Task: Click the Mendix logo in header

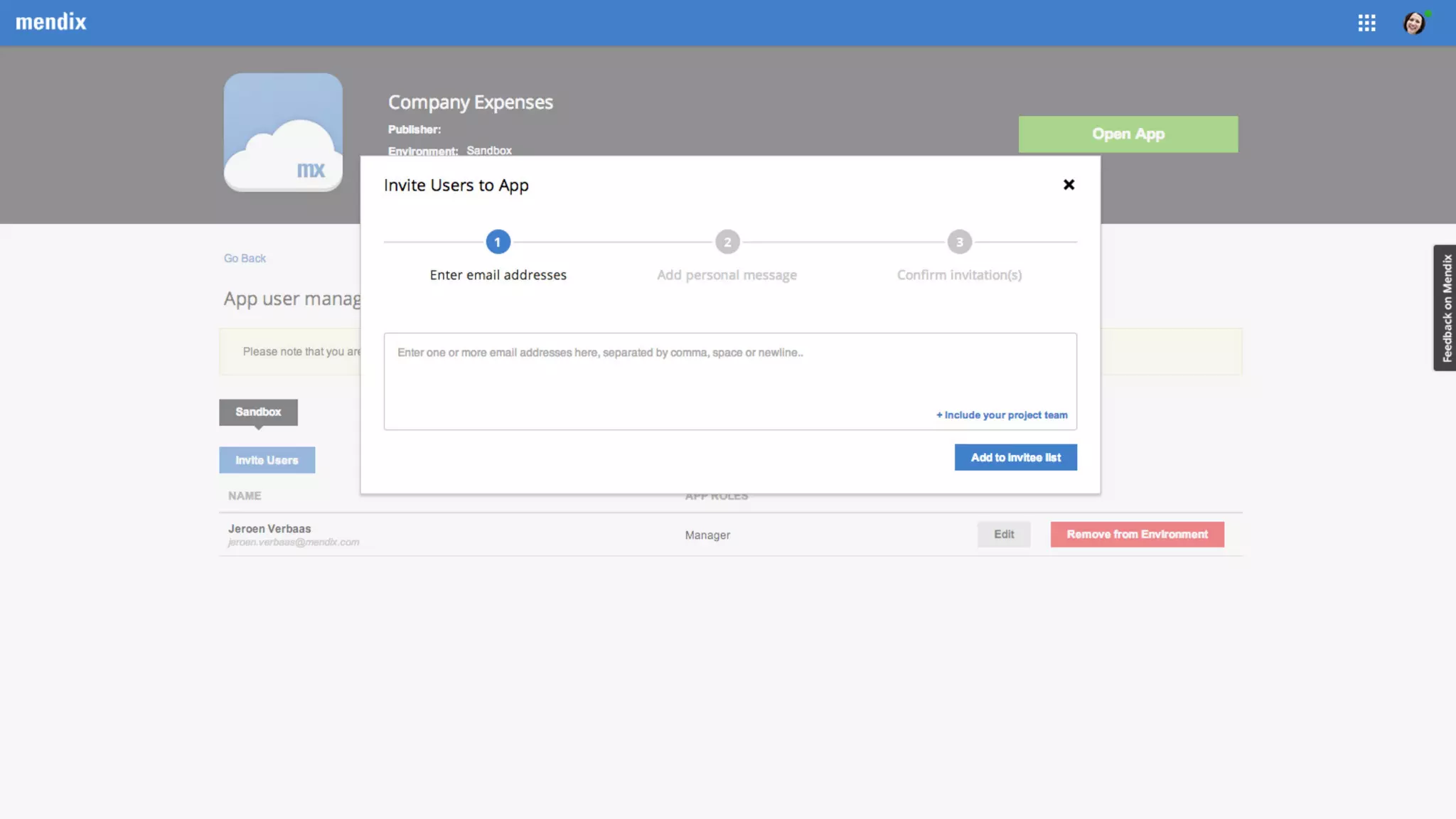Action: [51, 22]
